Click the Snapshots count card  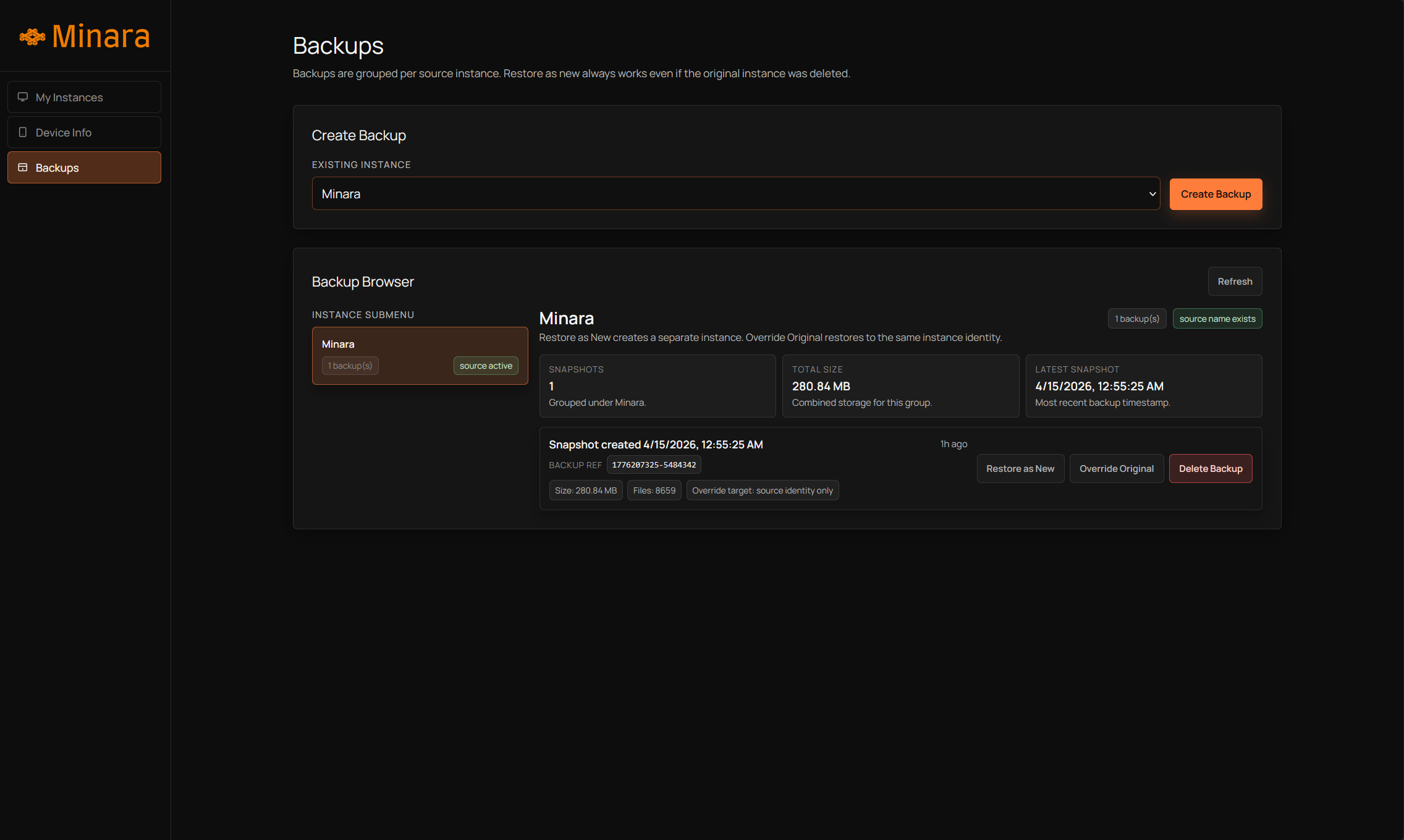click(658, 386)
